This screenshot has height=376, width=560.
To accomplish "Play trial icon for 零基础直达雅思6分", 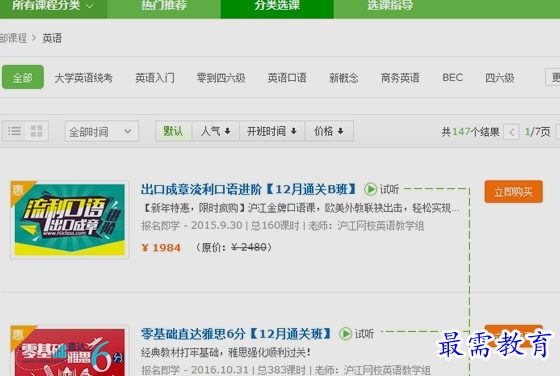I will pyautogui.click(x=345, y=334).
